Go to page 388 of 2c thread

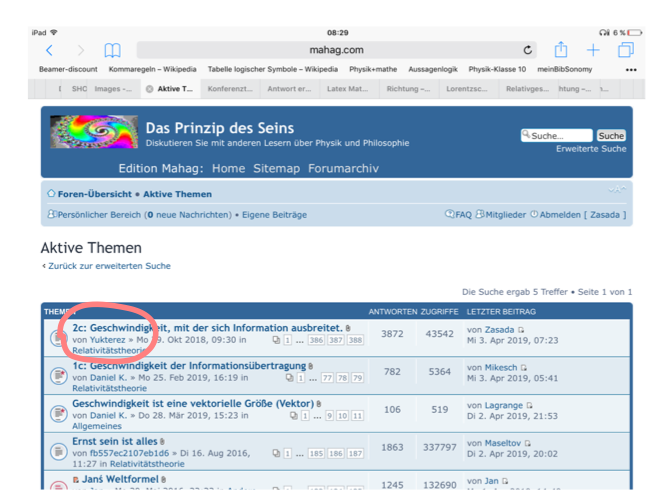click(x=354, y=340)
